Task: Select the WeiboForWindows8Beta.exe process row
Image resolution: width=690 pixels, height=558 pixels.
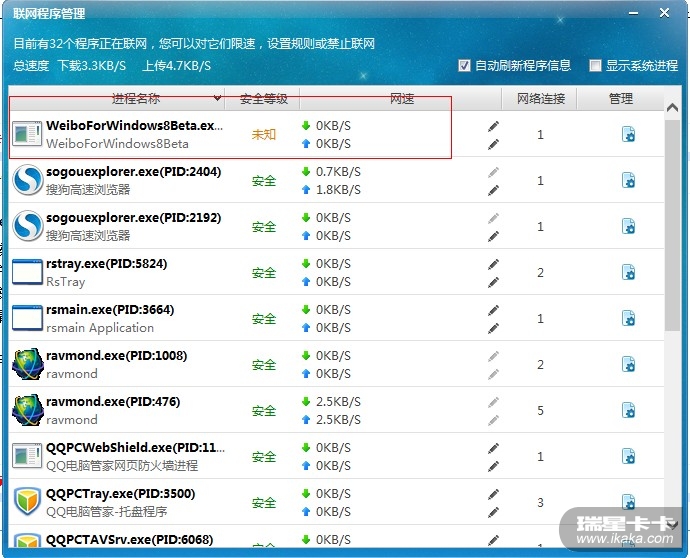Action: tap(336, 134)
